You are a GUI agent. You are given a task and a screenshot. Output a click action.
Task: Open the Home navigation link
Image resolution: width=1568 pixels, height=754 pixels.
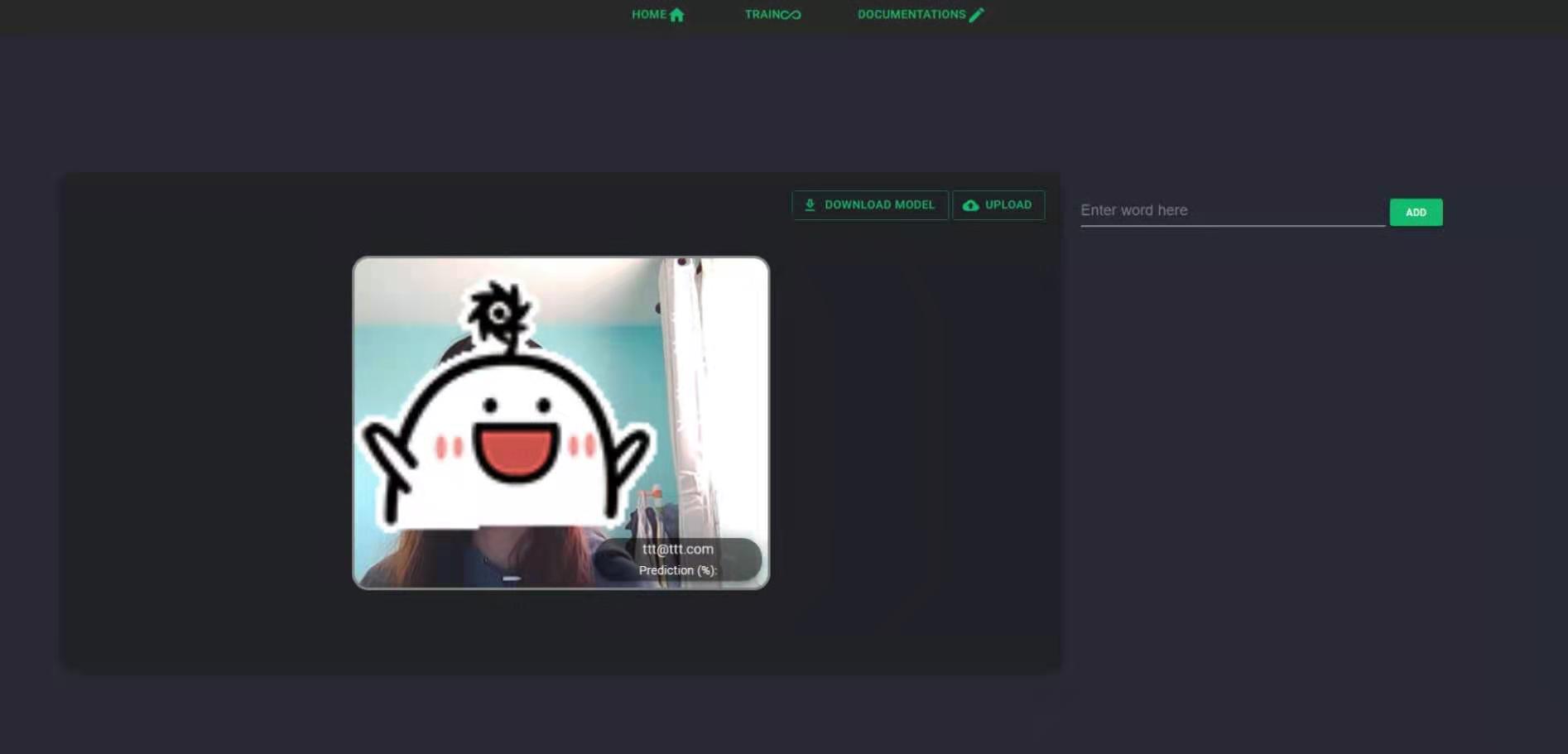(658, 14)
